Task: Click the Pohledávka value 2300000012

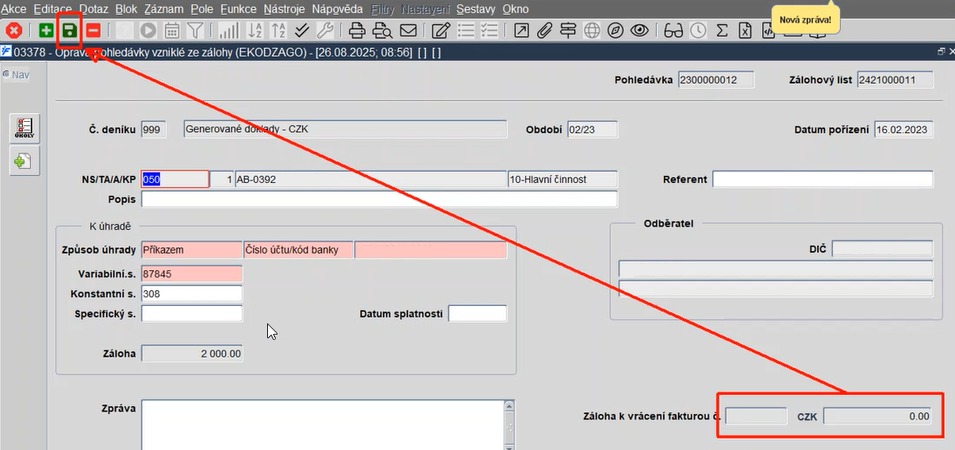Action: tap(716, 80)
